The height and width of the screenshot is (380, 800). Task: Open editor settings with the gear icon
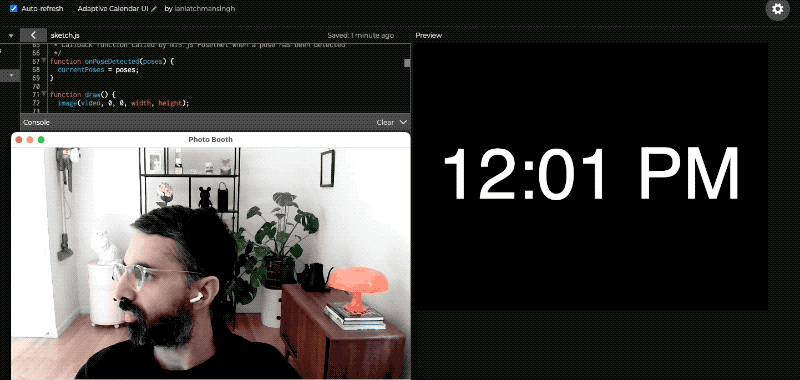(778, 9)
